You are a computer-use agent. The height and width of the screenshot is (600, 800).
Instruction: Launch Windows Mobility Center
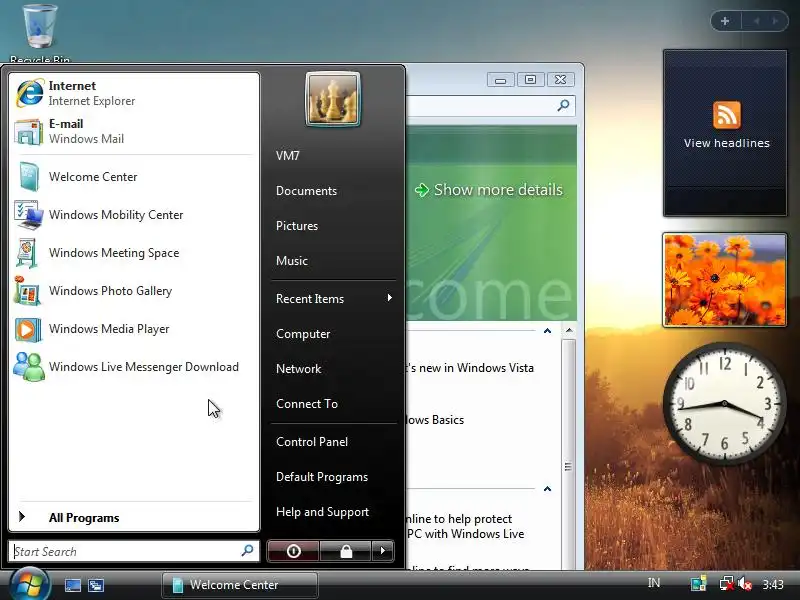[134, 215]
